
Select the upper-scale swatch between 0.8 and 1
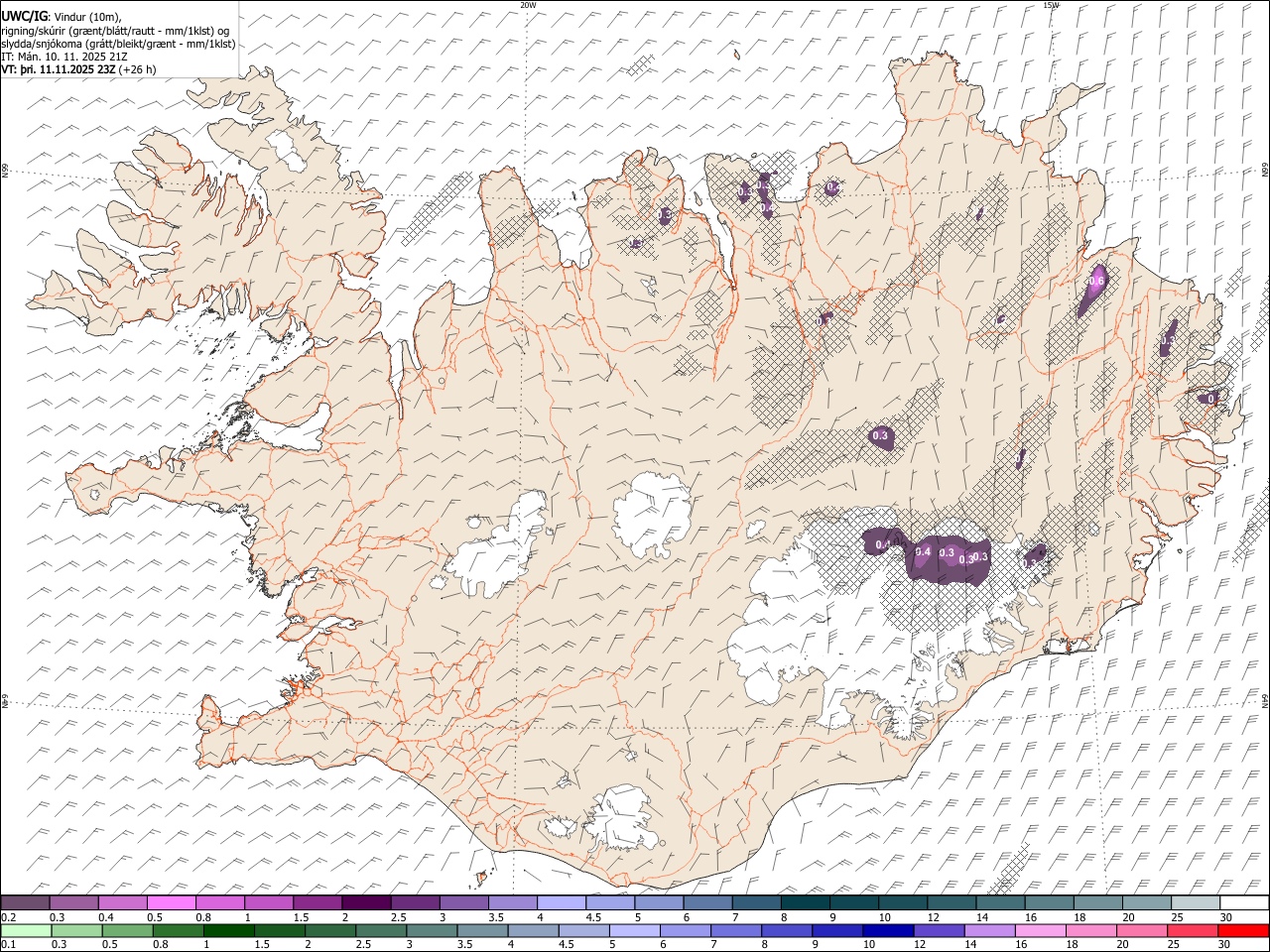pos(219,902)
